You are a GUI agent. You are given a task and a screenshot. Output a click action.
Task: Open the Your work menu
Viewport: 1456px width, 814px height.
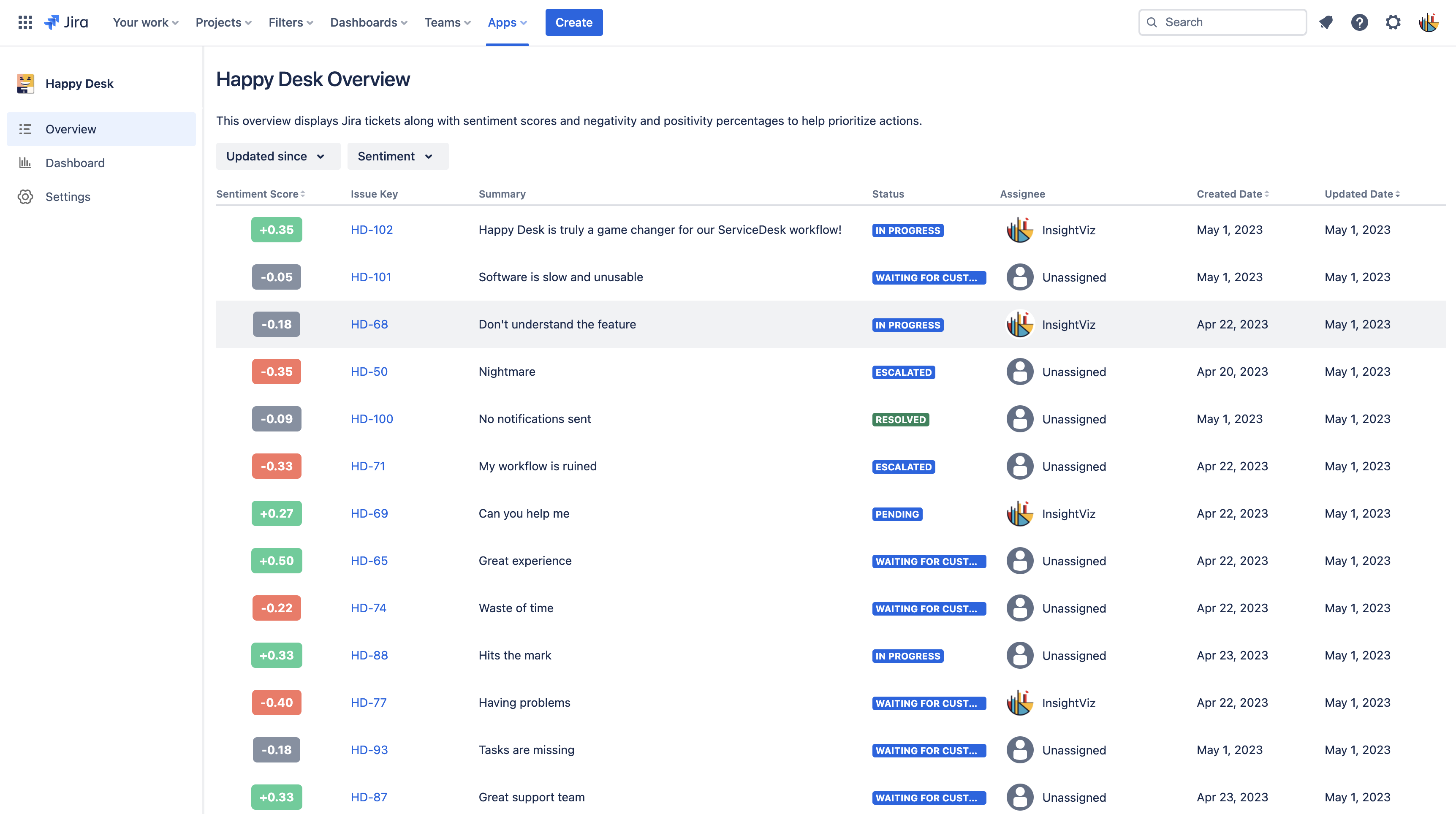(146, 23)
